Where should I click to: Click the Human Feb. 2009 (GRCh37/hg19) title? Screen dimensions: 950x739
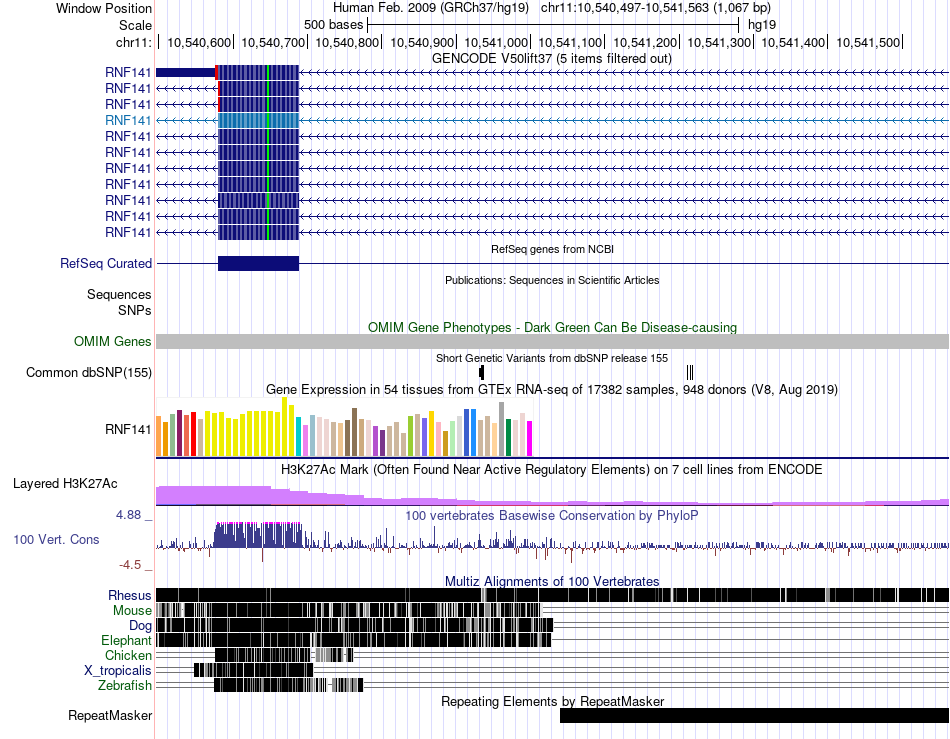tap(431, 8)
